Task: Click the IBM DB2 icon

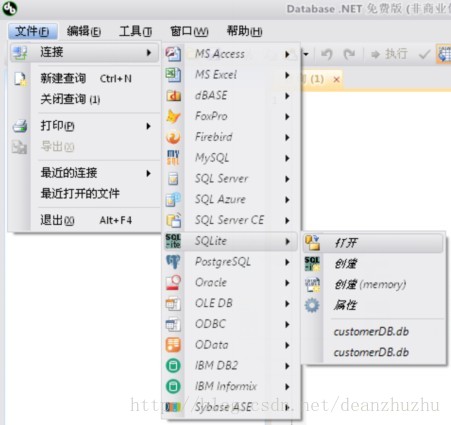Action: pyautogui.click(x=173, y=366)
